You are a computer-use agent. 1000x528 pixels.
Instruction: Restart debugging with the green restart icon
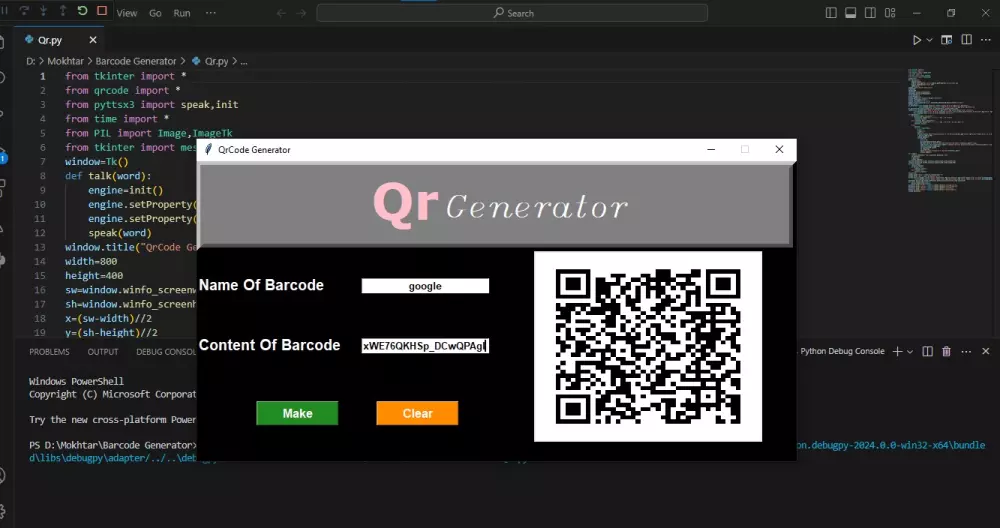pos(82,11)
